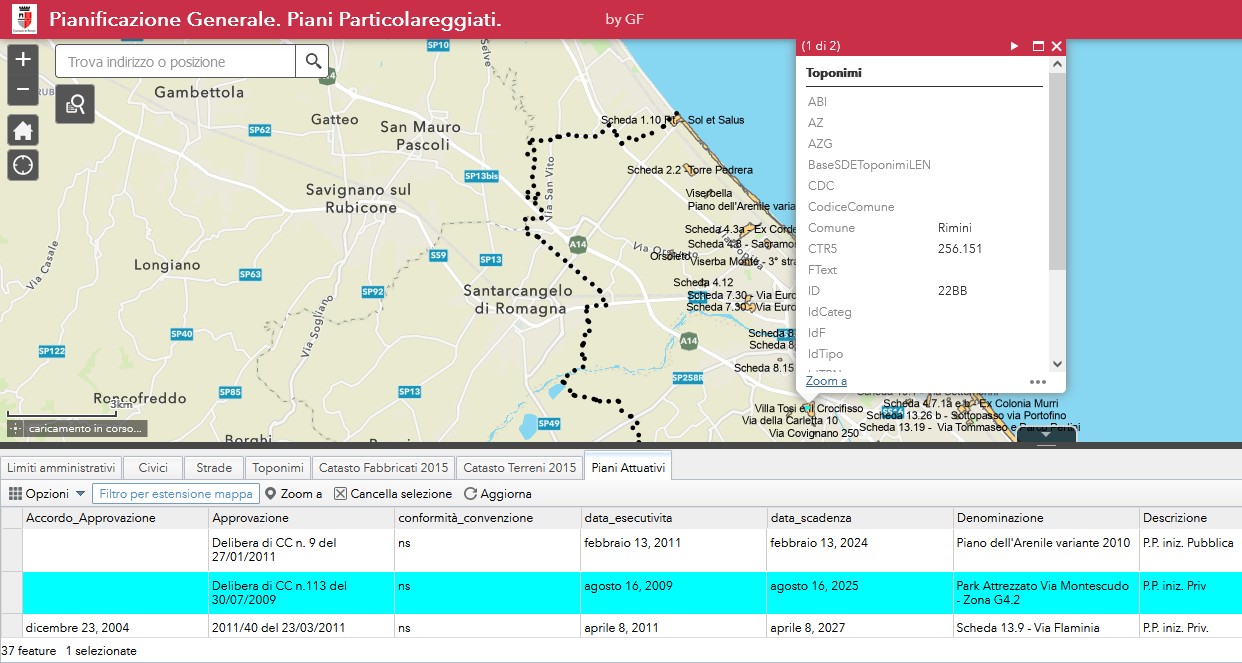
Task: Collapse the attribute table panel handle
Action: point(1047,435)
